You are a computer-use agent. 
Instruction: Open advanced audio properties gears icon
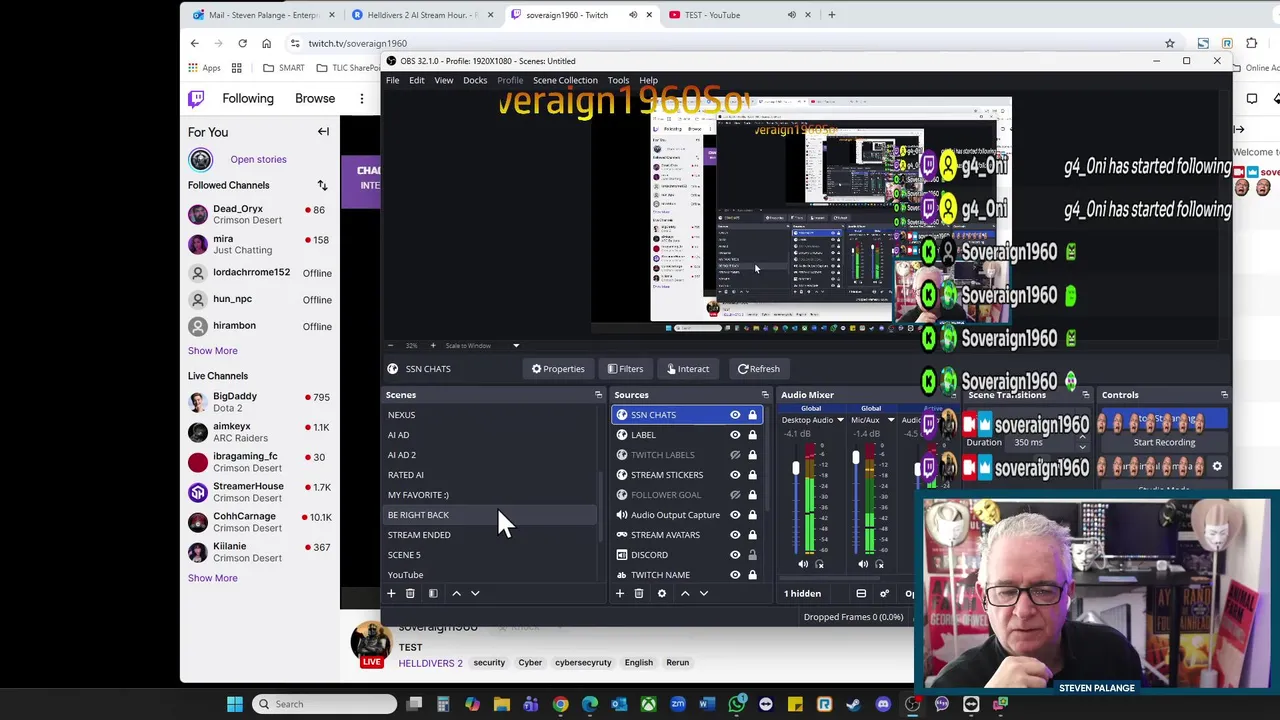[x=884, y=594]
